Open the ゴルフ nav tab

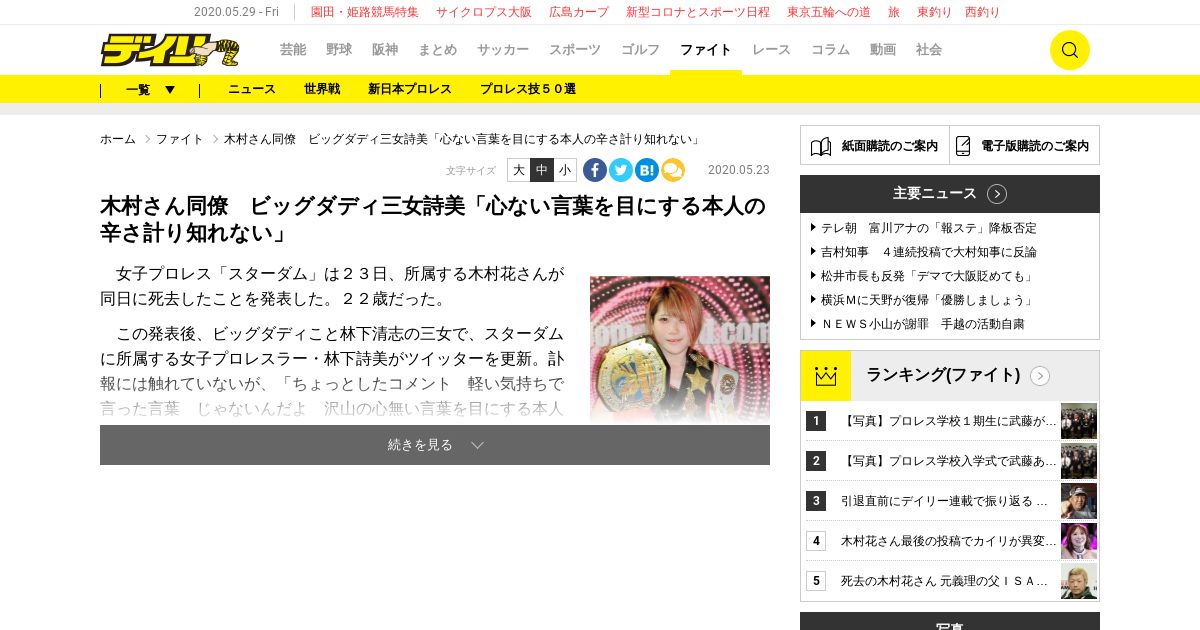[x=641, y=50]
